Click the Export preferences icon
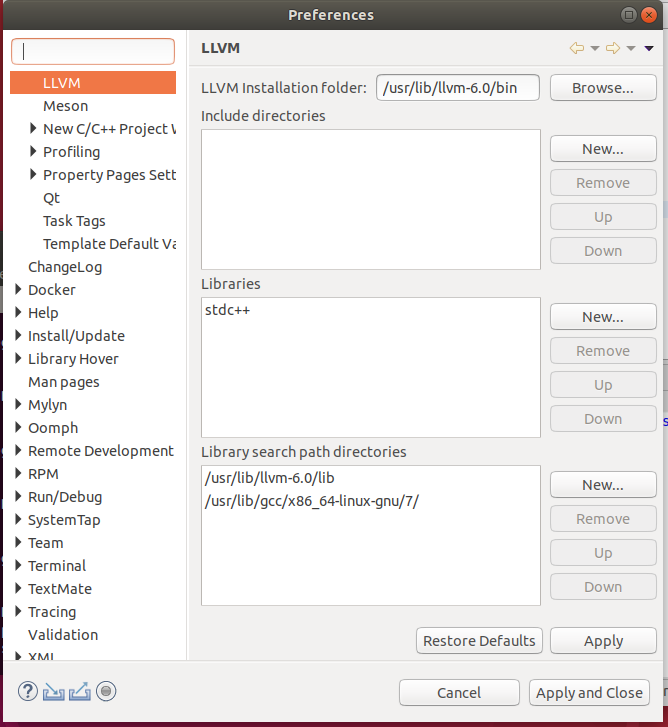Image resolution: width=668 pixels, height=727 pixels. click(x=80, y=691)
